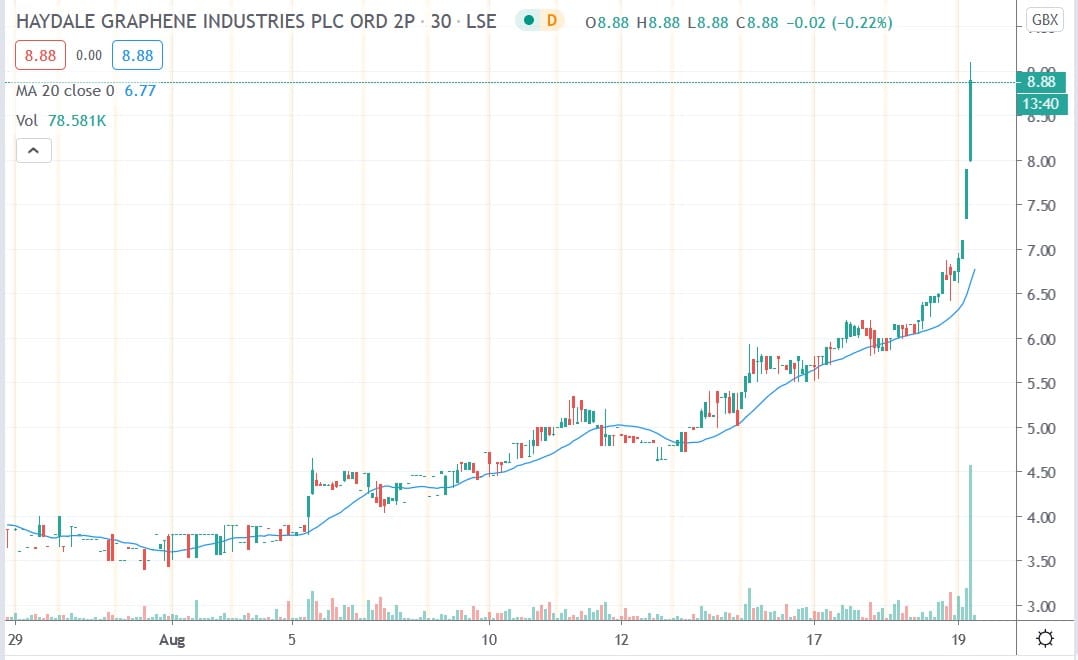The height and width of the screenshot is (660, 1078).
Task: Click the 17 date label on time axis
Action: tap(814, 640)
